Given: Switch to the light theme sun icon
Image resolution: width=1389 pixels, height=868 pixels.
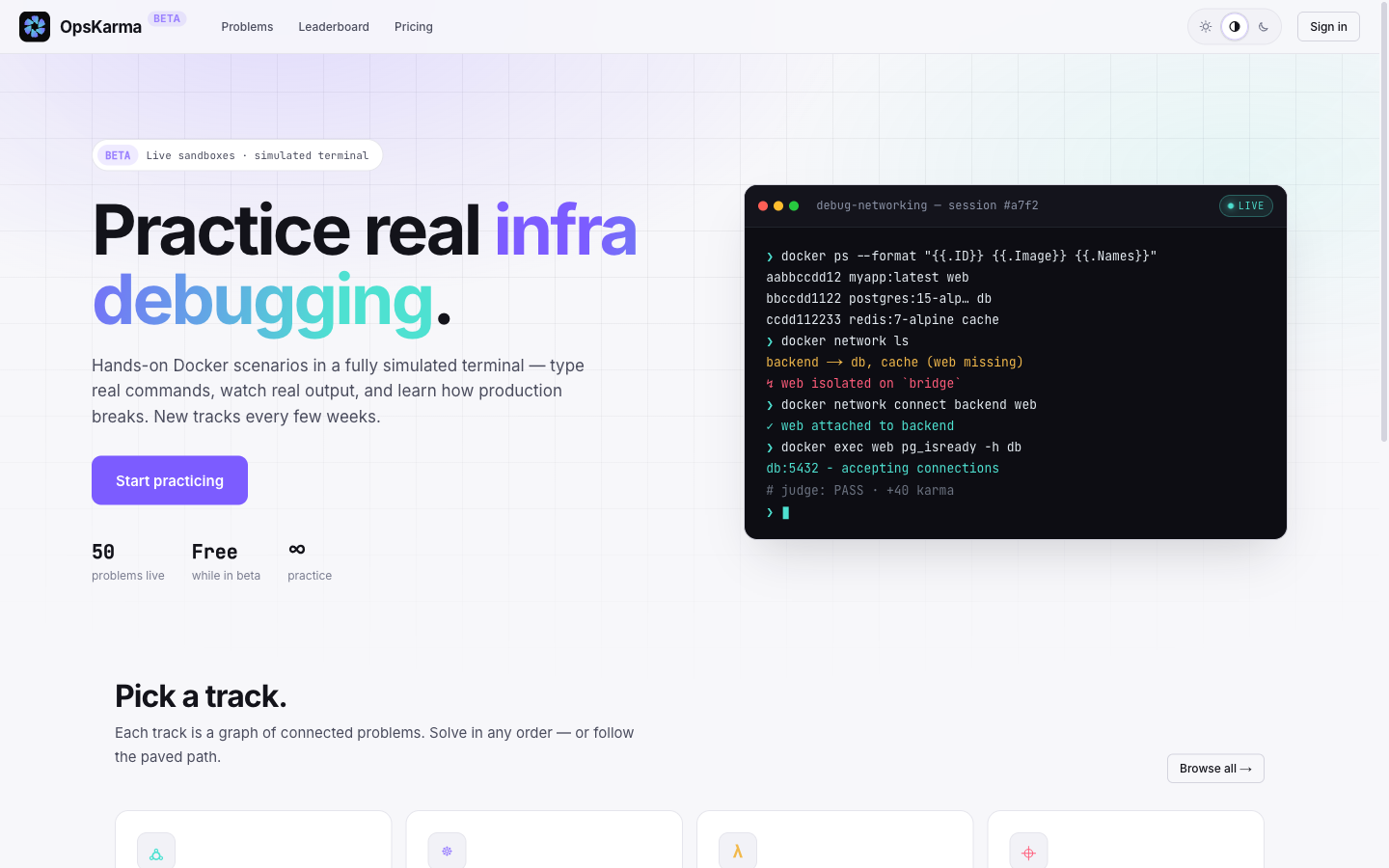Looking at the screenshot, I should (1206, 27).
